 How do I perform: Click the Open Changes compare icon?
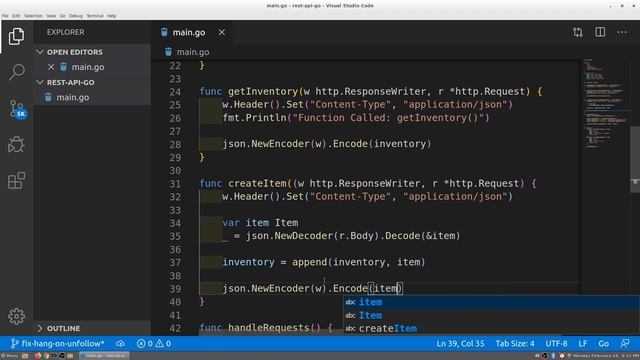point(578,32)
